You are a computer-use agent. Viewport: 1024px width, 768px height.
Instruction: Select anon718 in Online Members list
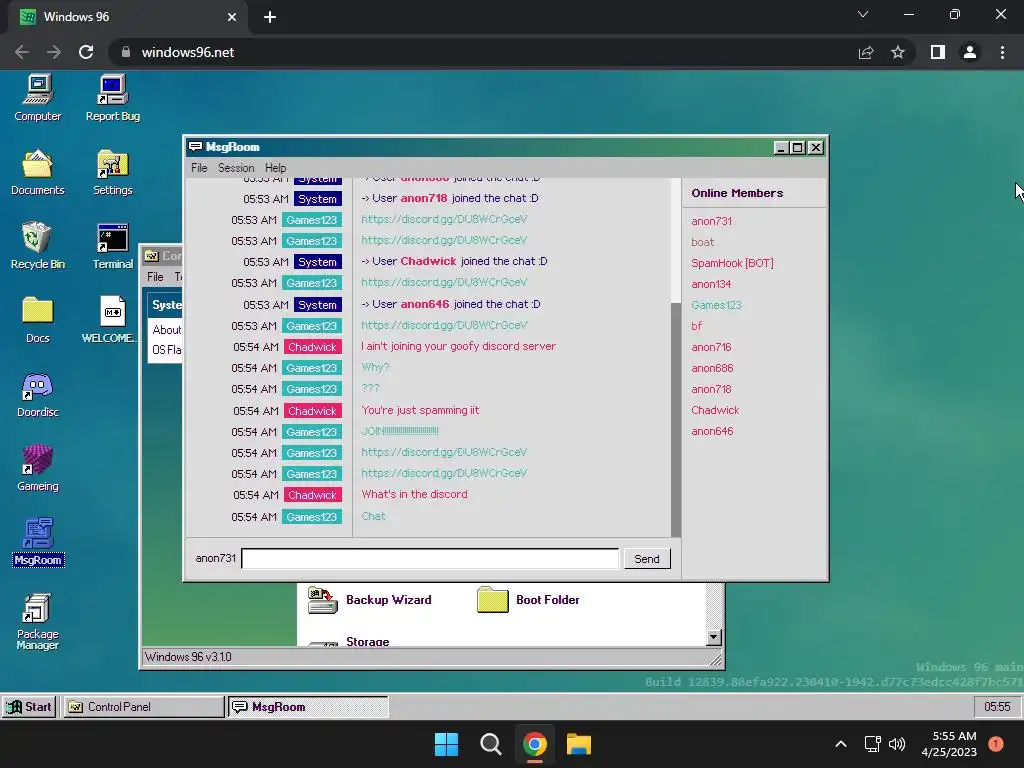(711, 389)
